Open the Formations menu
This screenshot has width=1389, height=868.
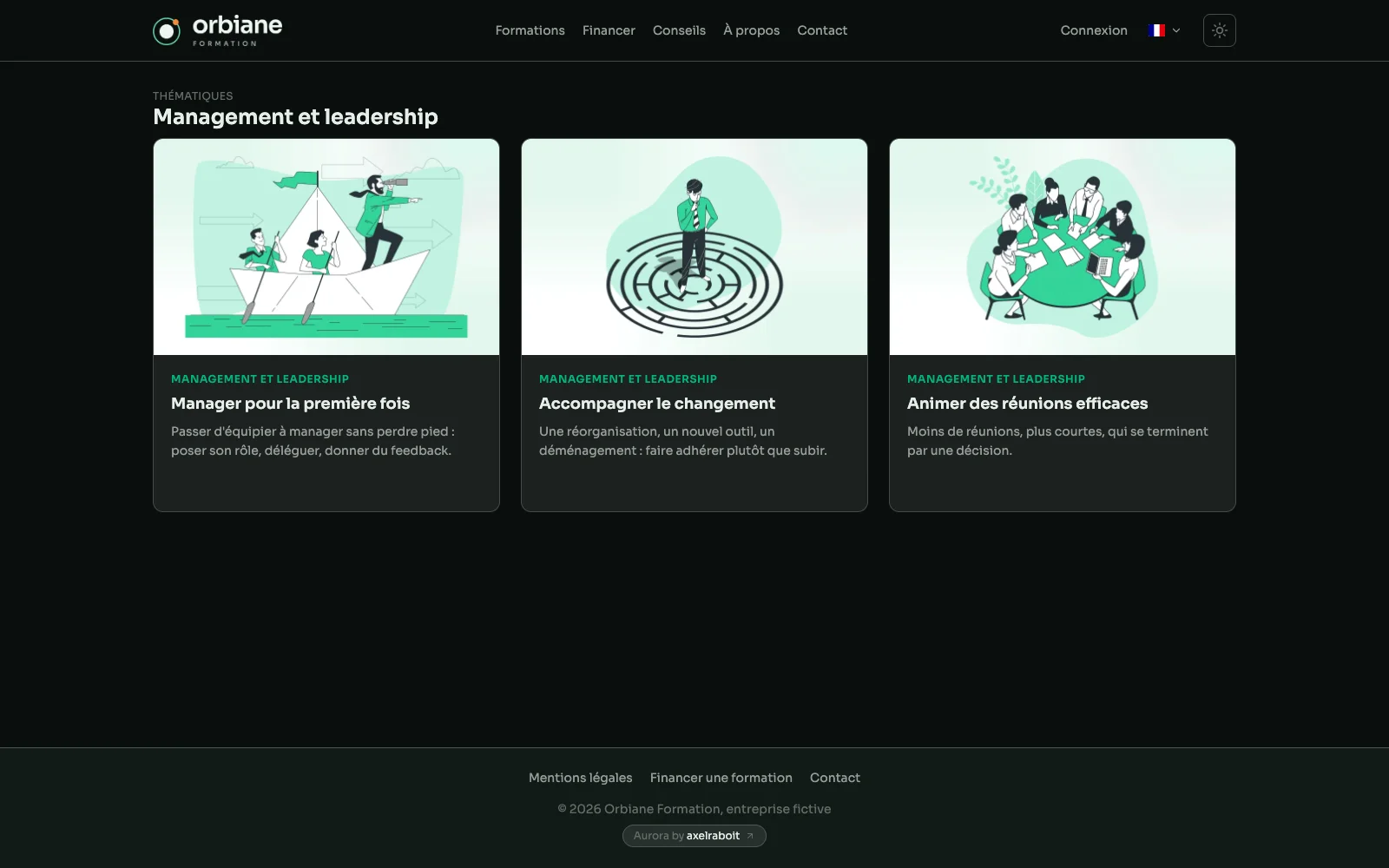pos(530,30)
